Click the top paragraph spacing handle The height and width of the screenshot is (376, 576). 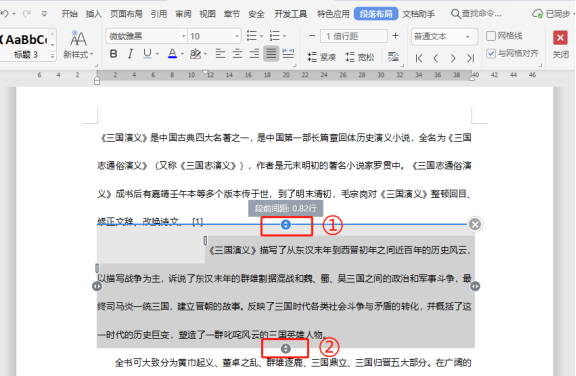[x=286, y=225]
